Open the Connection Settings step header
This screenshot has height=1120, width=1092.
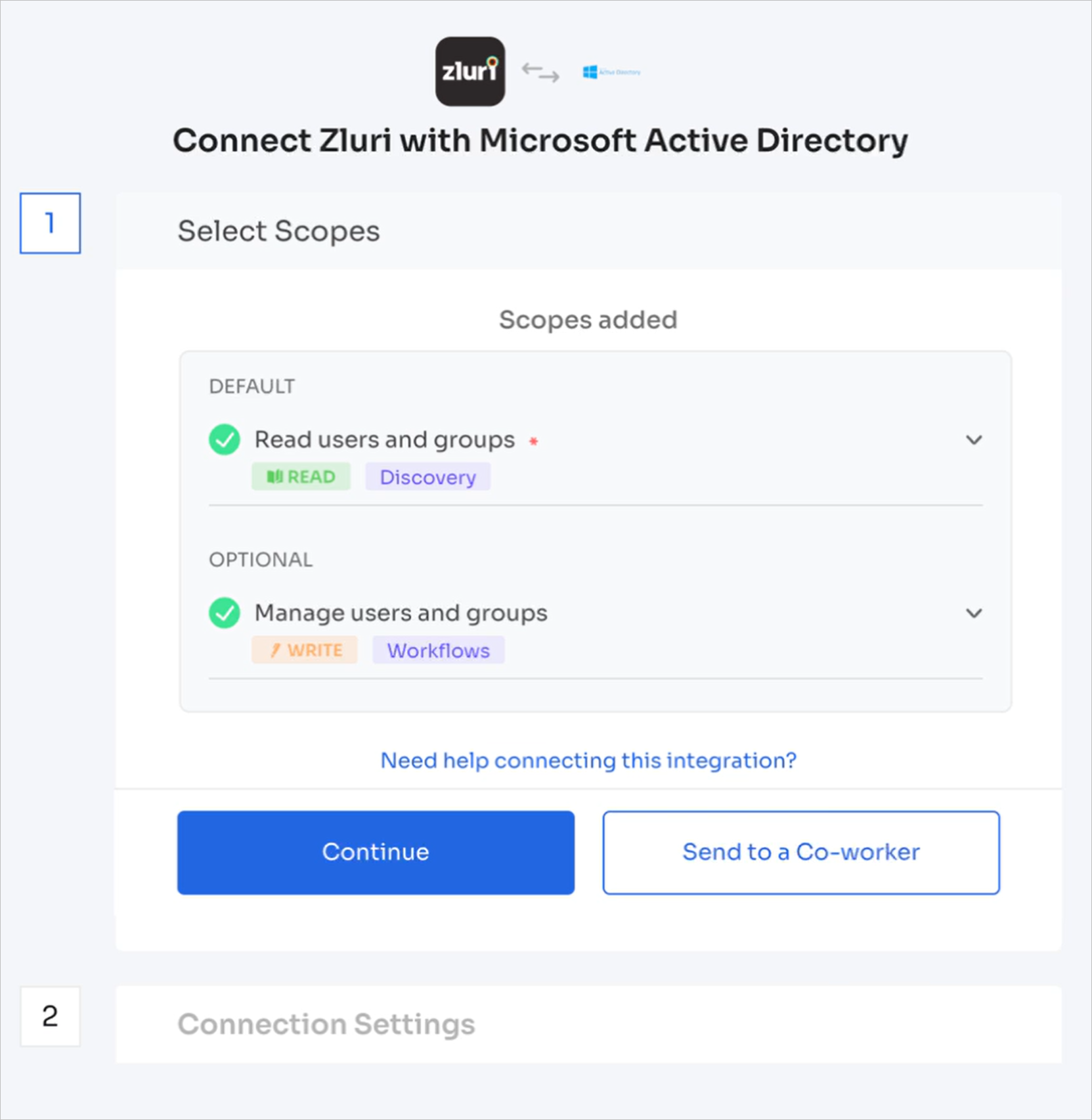[x=588, y=1023]
